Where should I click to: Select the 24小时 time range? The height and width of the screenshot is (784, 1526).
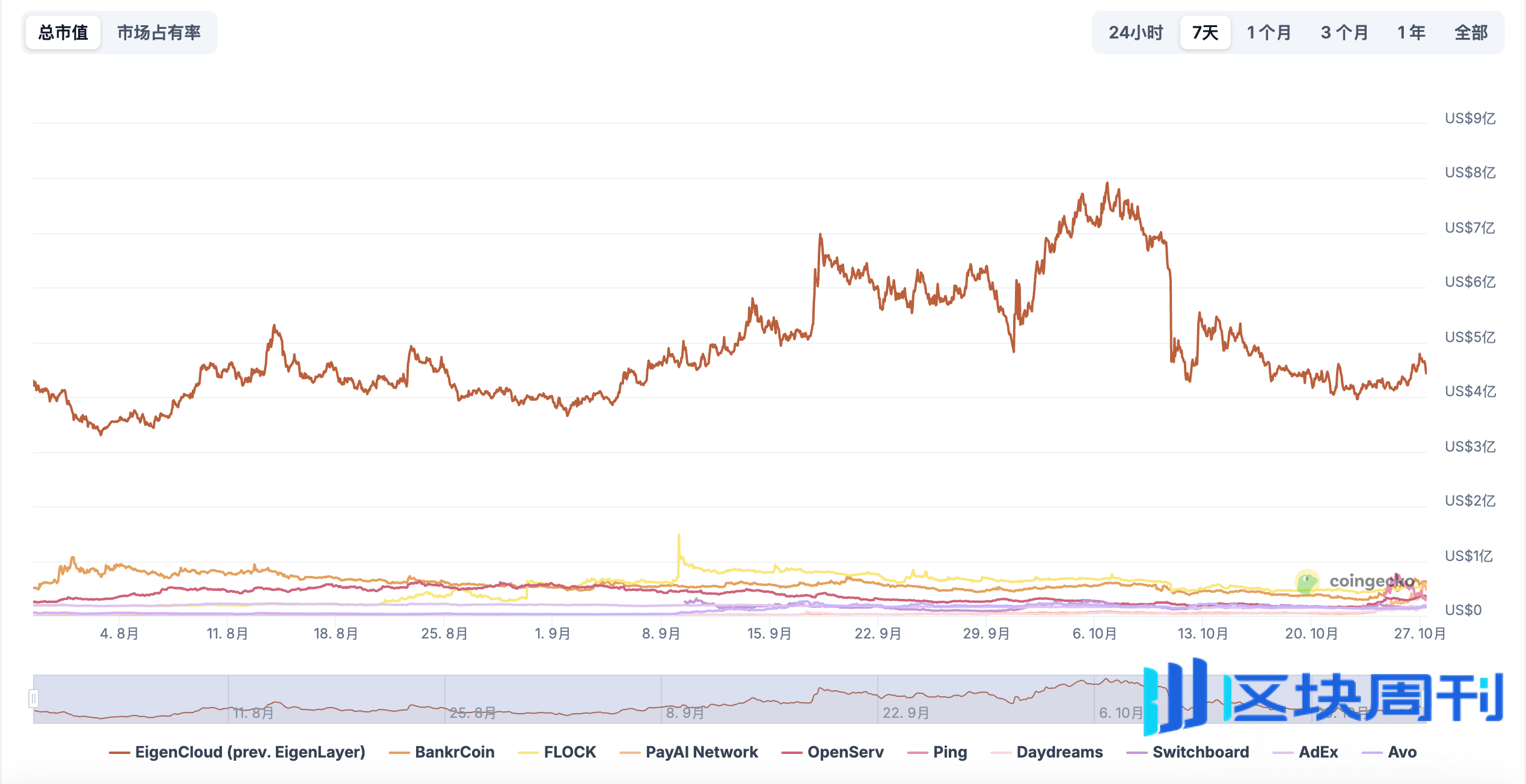coord(1135,32)
